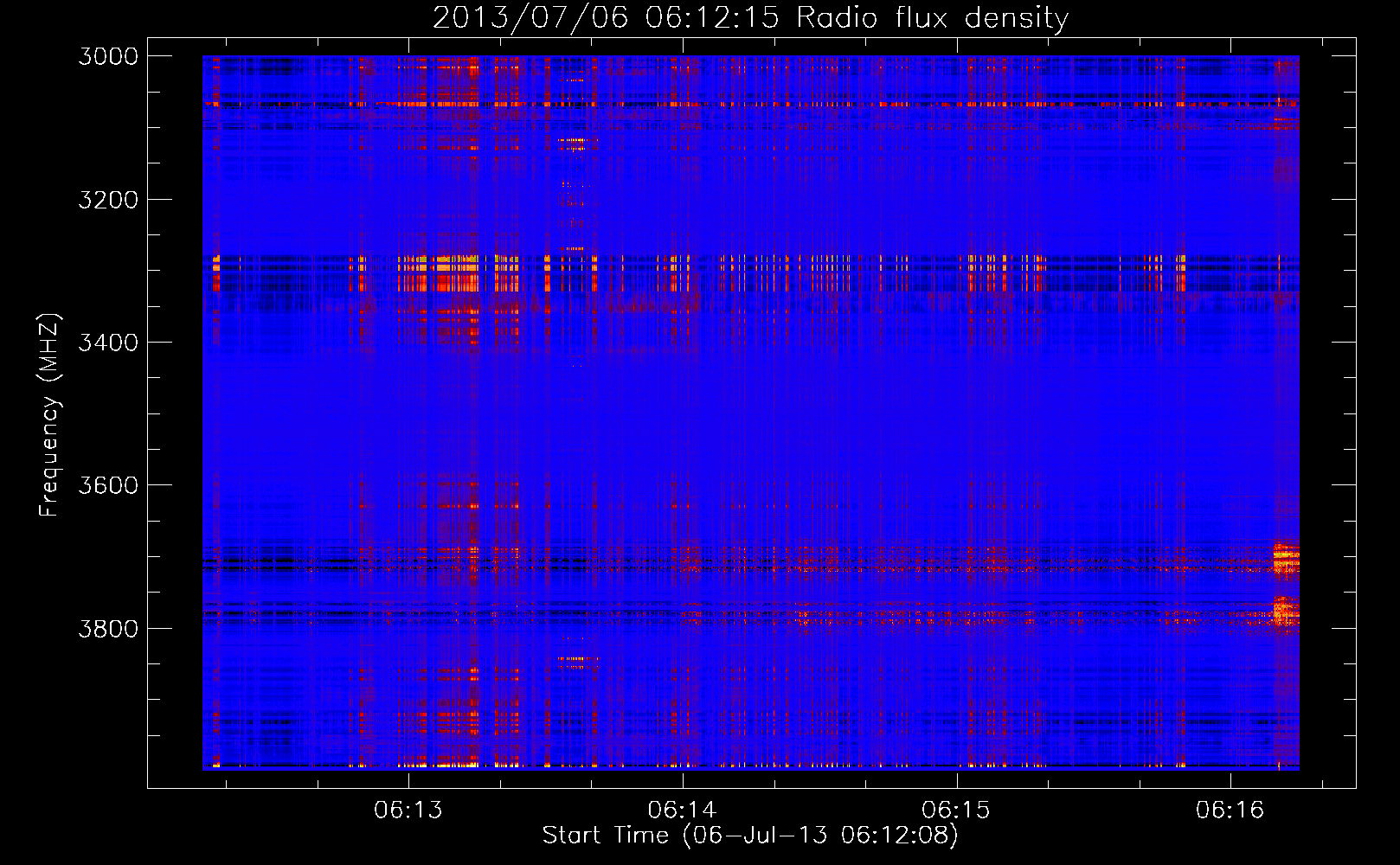Click the 06:16 time axis label
The width and height of the screenshot is (1400, 865).
tap(1230, 810)
